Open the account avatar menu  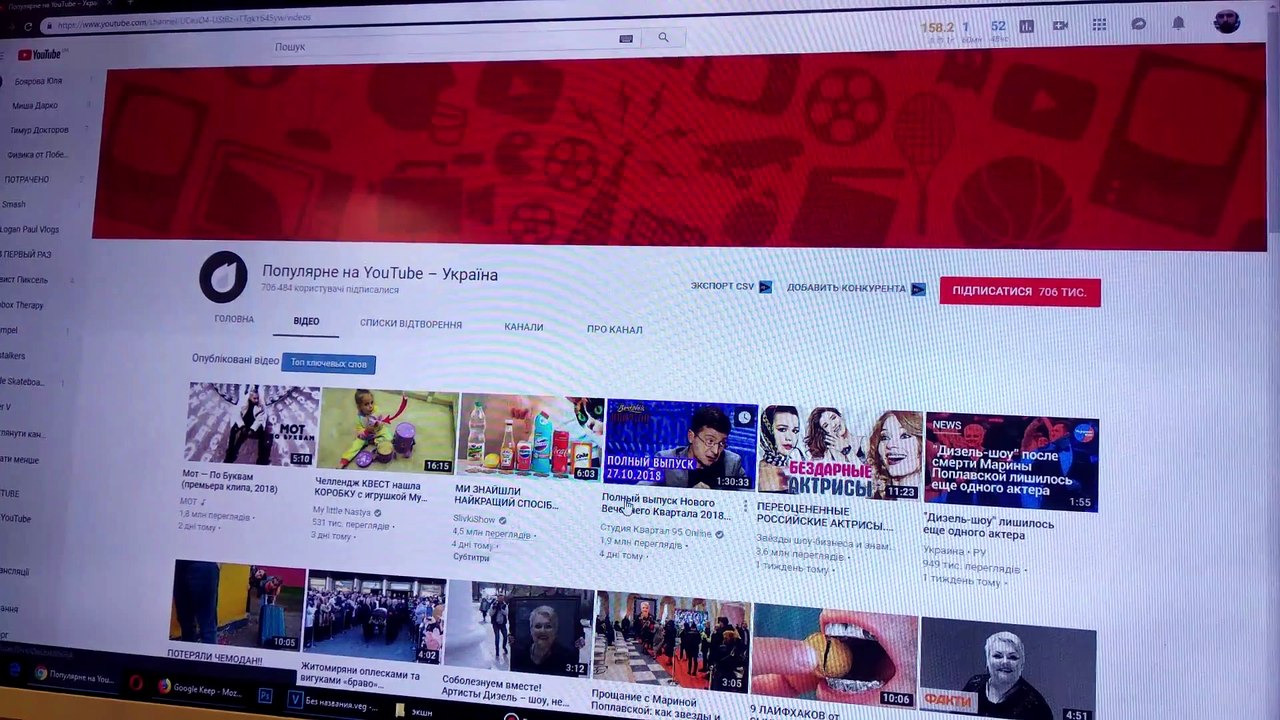pos(1227,21)
